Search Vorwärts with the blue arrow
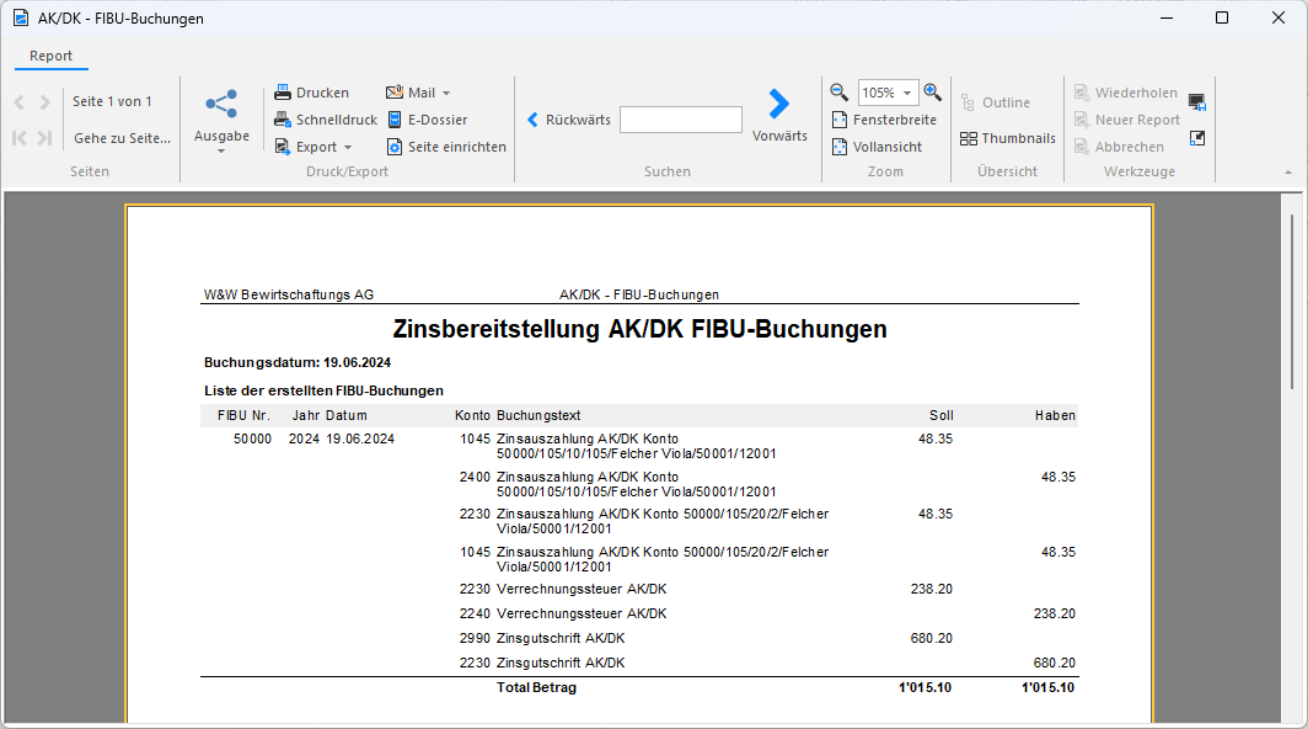Viewport: 1308px width, 729px height. coord(779,103)
